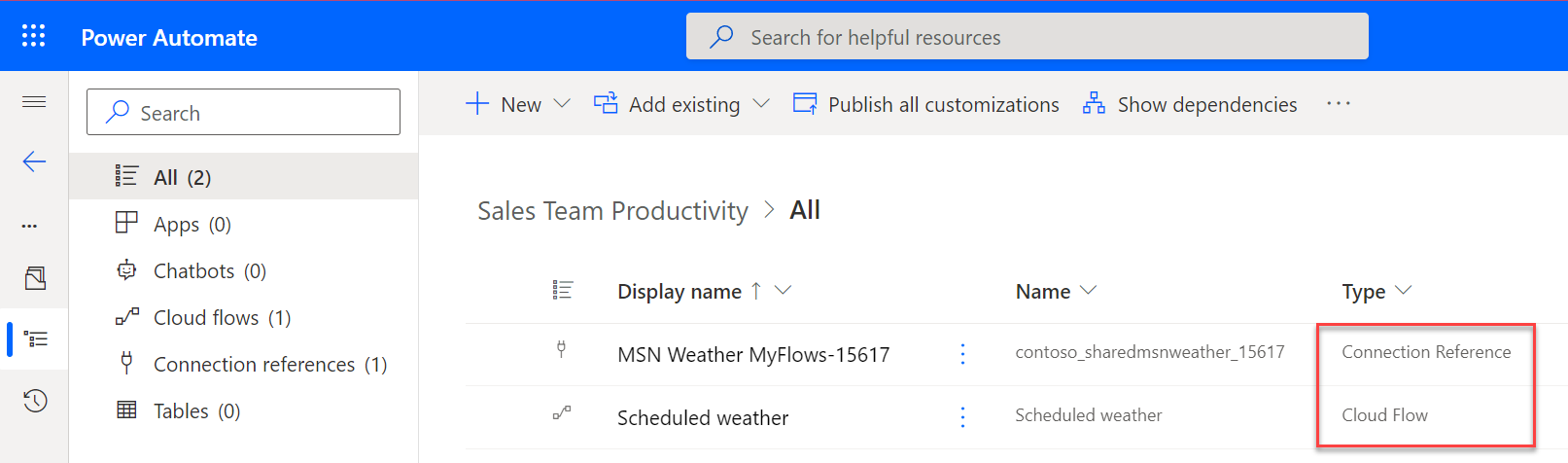Go back with the left arrow icon
The height and width of the screenshot is (463, 1568).
click(34, 161)
